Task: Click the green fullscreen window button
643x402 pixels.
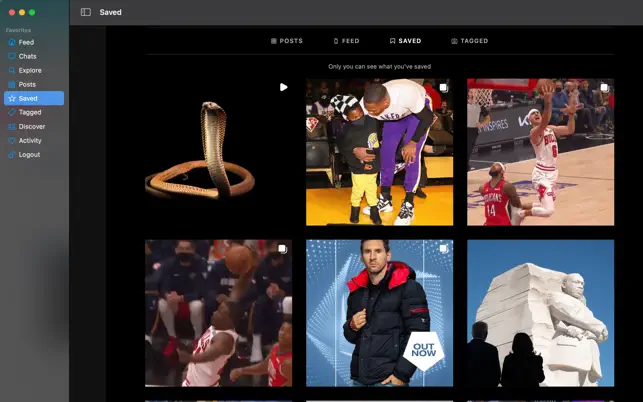Action: point(32,12)
